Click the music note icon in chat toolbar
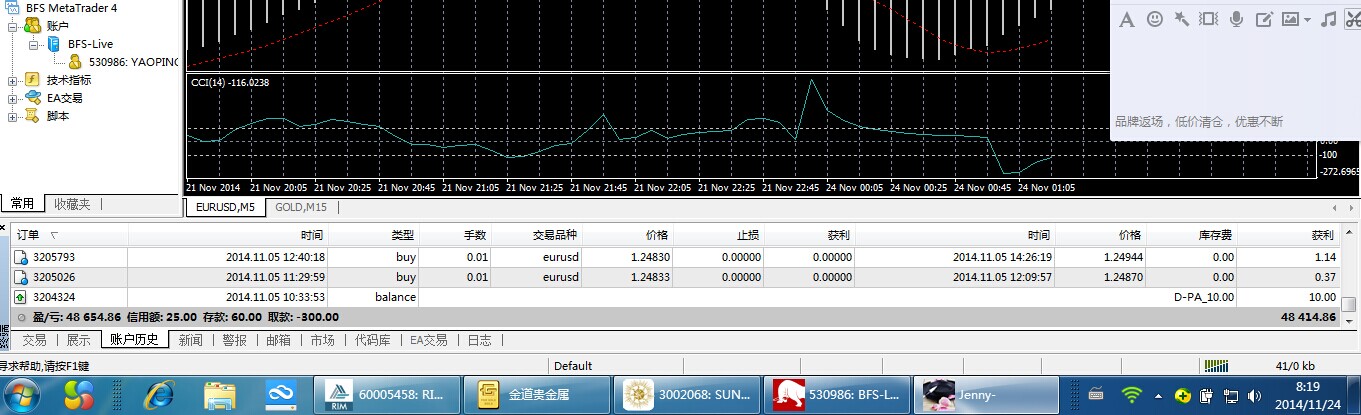 click(x=1328, y=19)
